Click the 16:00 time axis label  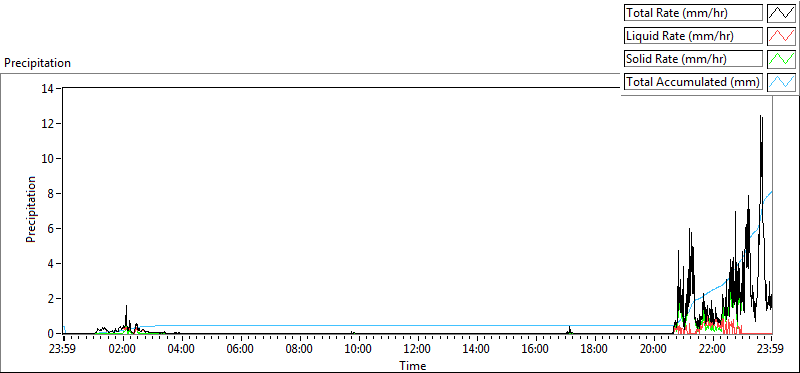535,350
